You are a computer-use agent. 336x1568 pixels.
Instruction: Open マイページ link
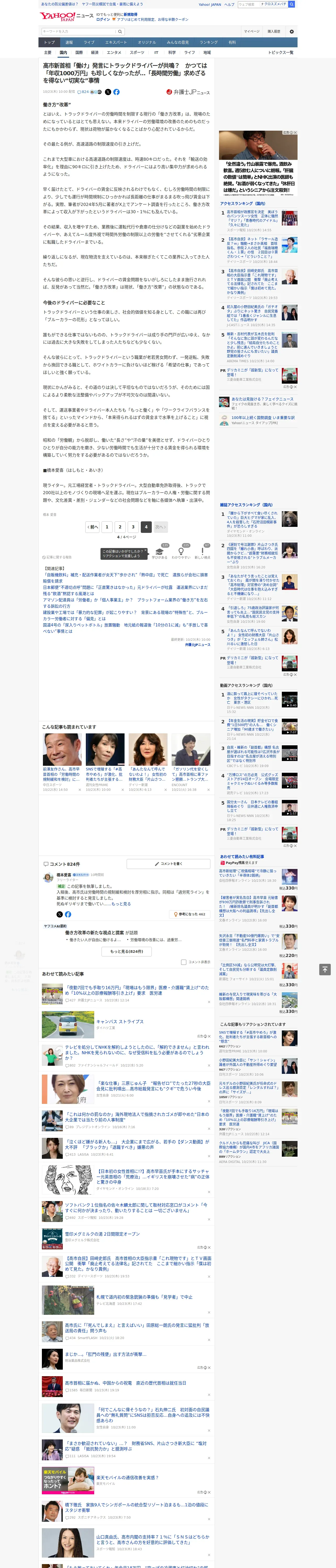(x=252, y=31)
